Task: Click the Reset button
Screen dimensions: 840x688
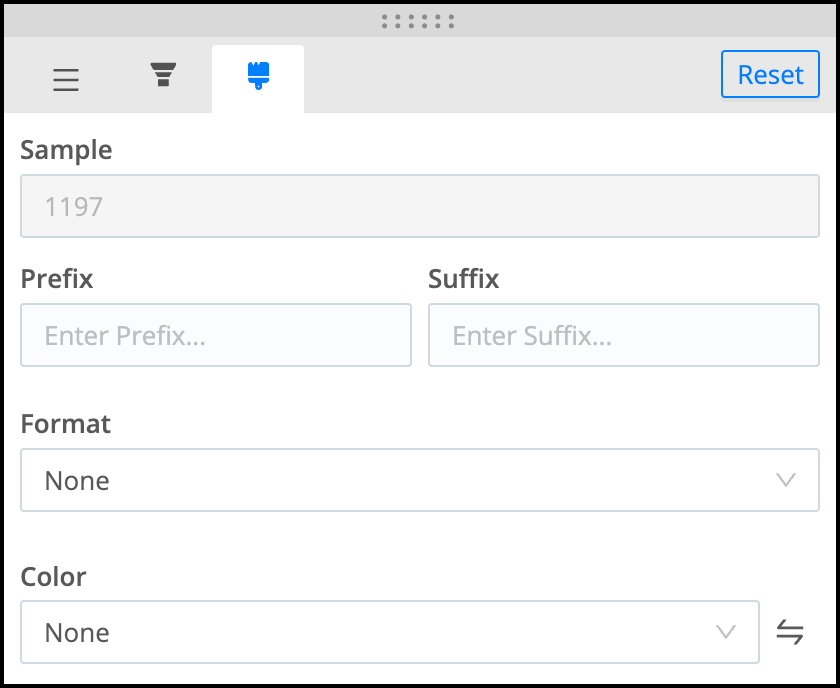Action: pyautogui.click(x=770, y=74)
